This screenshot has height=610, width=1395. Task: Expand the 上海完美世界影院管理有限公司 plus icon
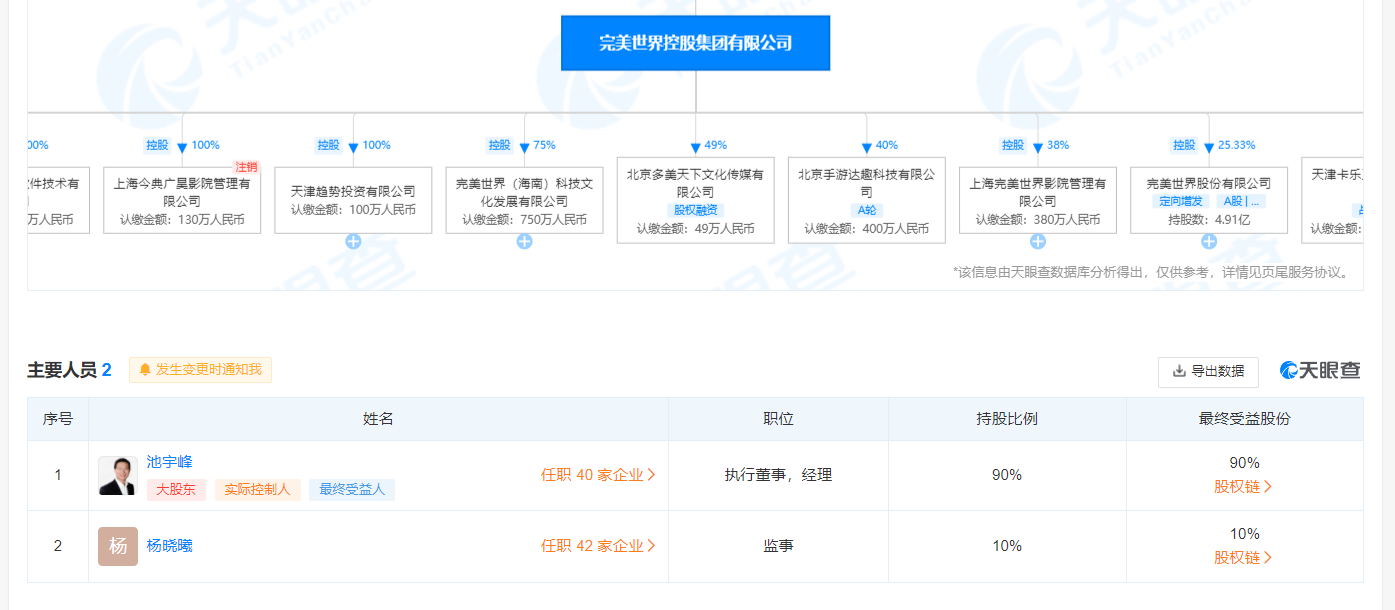(x=1038, y=242)
